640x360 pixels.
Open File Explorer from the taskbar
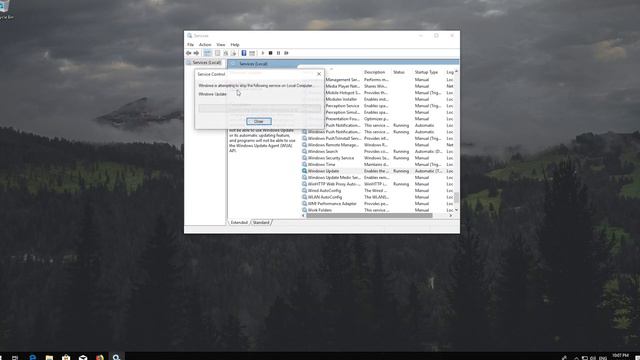[x=49, y=357]
